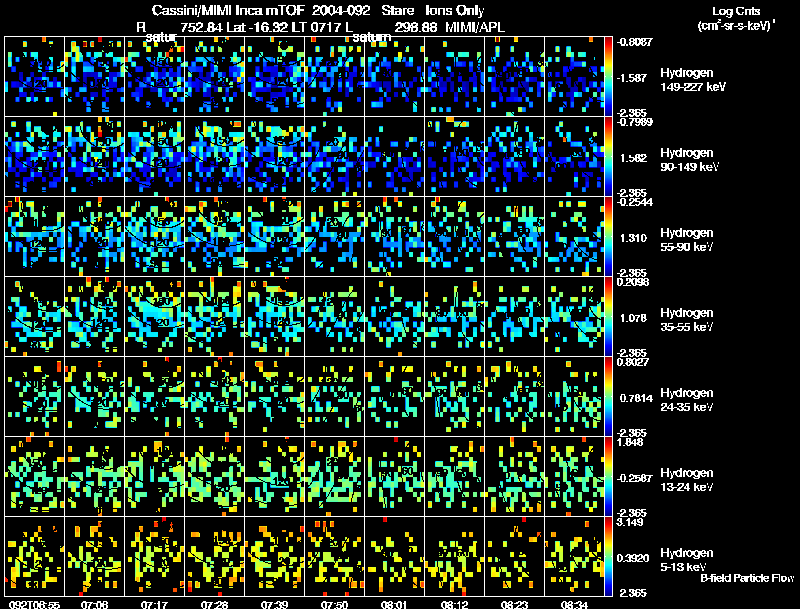Click the '08:01' time label
This screenshot has height=609, width=800.
[394, 605]
